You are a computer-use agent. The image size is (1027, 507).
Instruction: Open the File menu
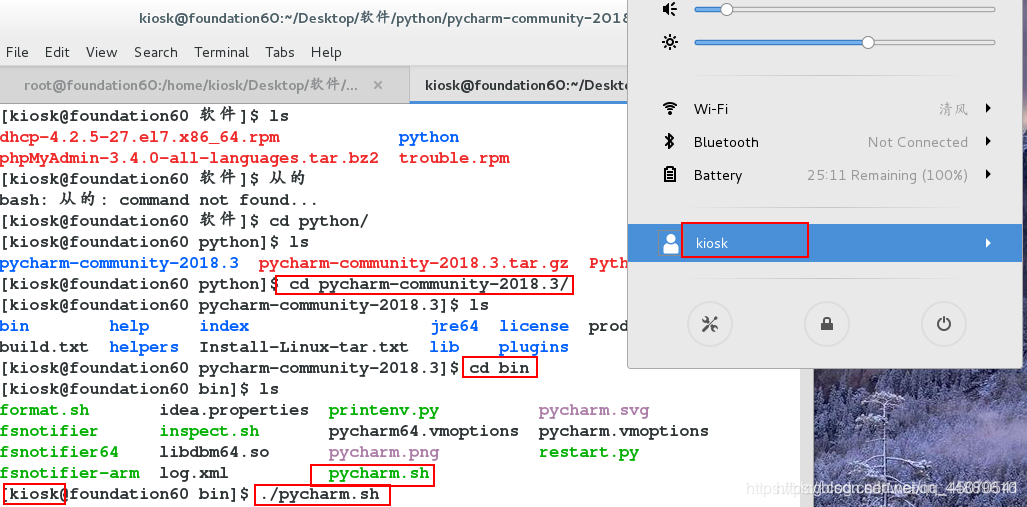point(17,52)
